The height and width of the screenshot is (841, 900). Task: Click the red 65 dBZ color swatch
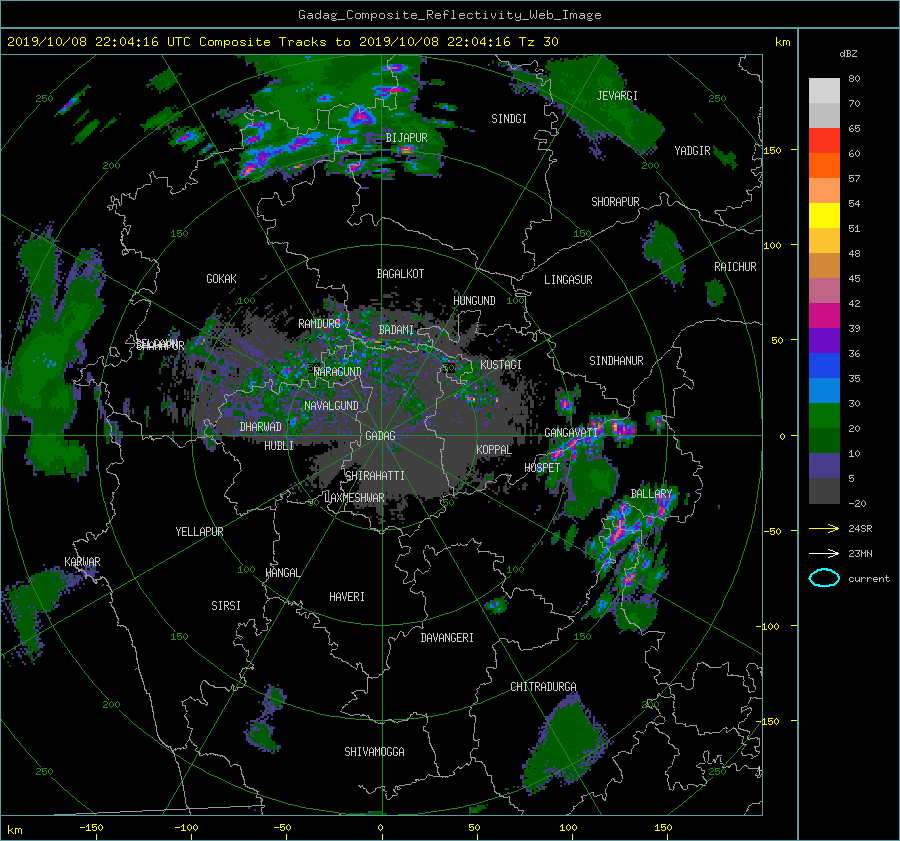[x=824, y=141]
